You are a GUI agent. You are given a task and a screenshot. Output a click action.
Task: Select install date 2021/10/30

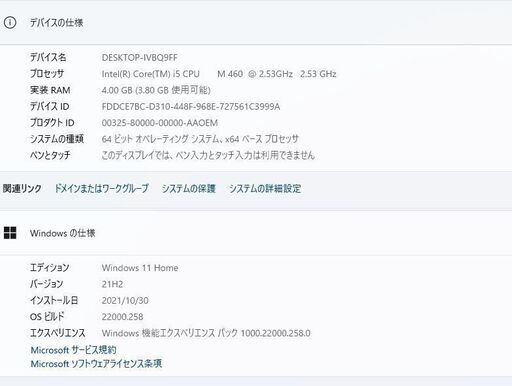[x=125, y=301]
